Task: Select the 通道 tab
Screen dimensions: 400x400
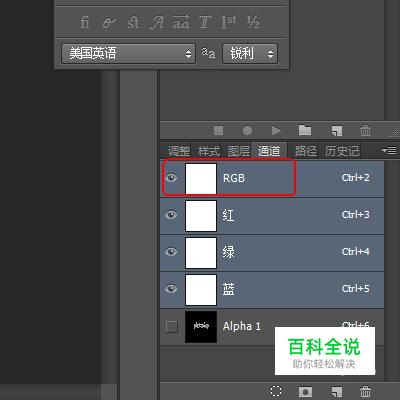Action: pos(269,151)
